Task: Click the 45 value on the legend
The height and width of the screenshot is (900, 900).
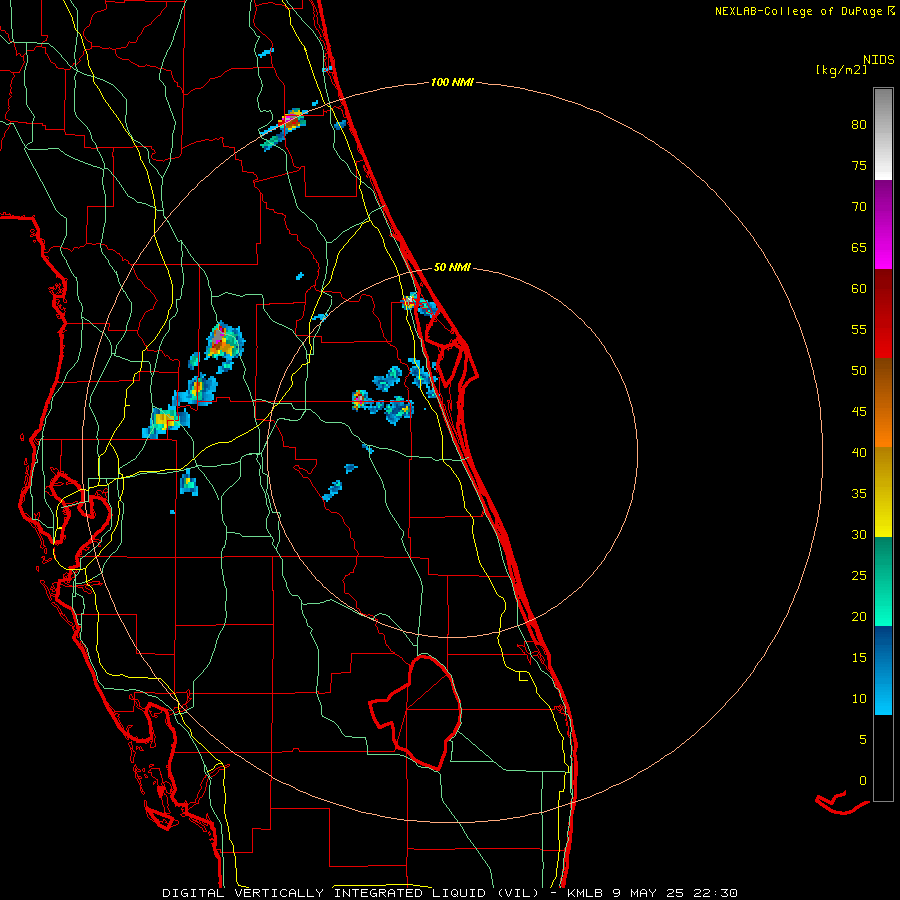Action: [859, 412]
